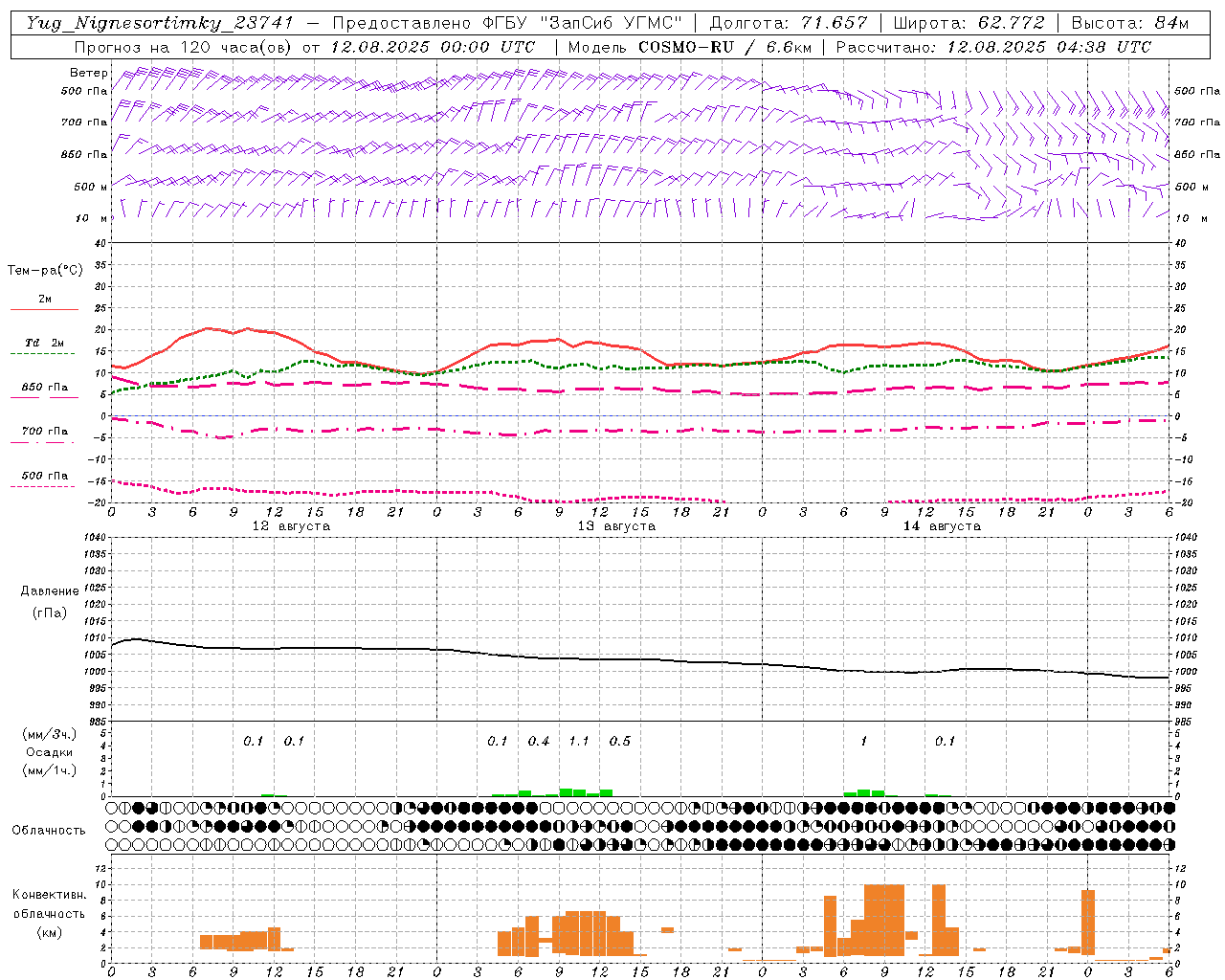The image size is (1225, 980).
Task: Click the (мм/3ч.) precipitation unit label
Action: 49,734
